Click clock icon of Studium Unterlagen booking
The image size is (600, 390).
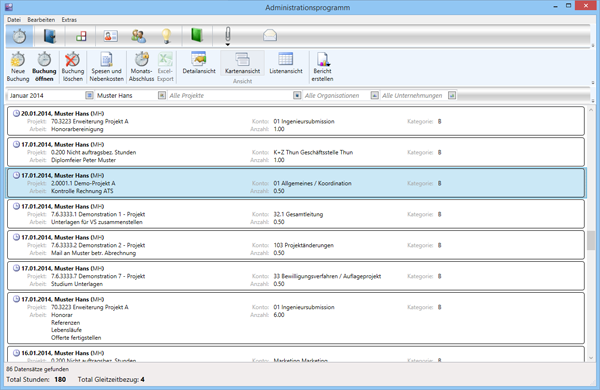tap(16, 268)
